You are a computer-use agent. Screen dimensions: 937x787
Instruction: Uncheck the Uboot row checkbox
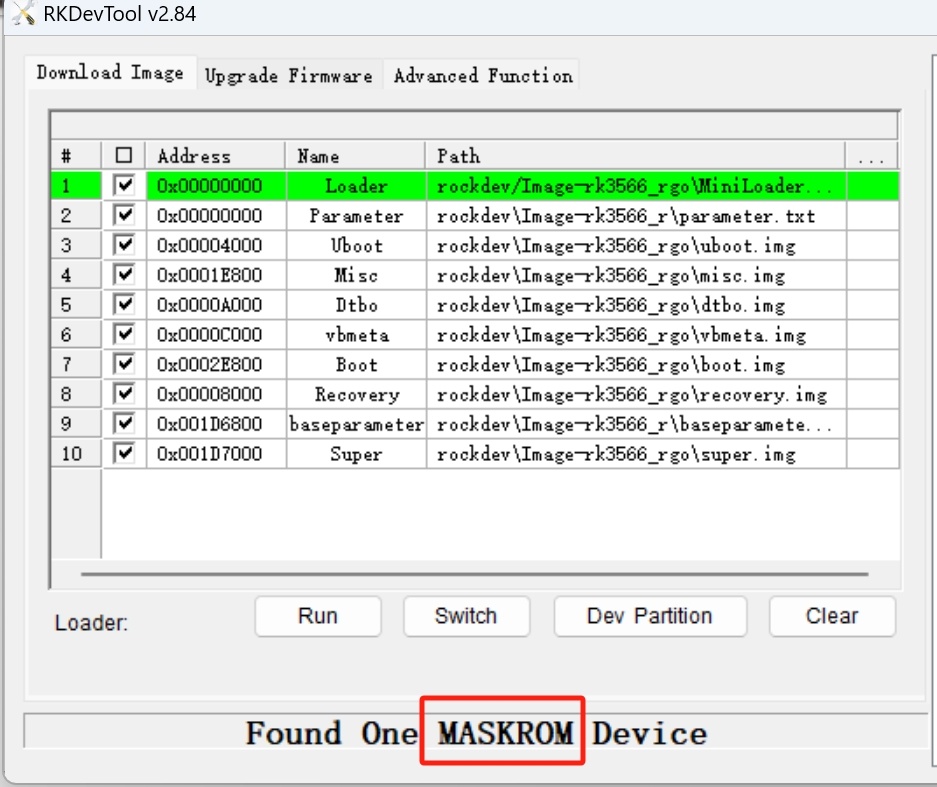[124, 245]
